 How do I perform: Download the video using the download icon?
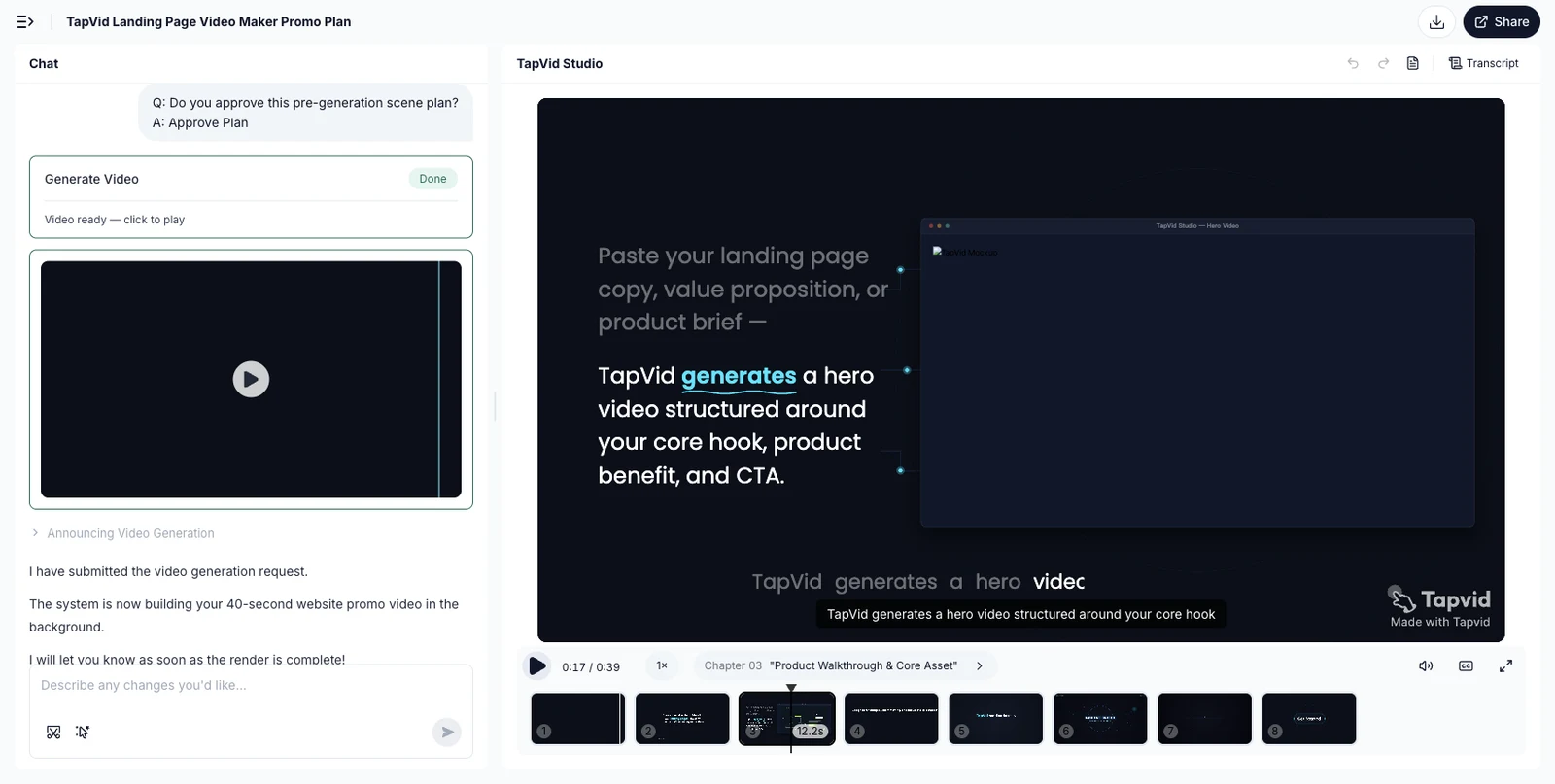tap(1436, 21)
